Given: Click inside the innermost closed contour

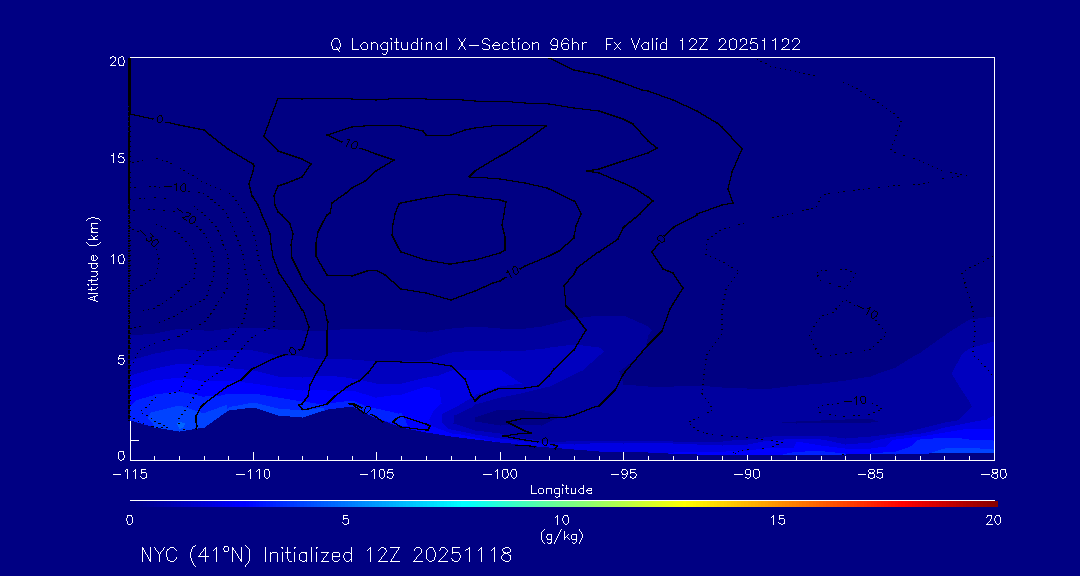Looking at the screenshot, I should click(x=450, y=228).
